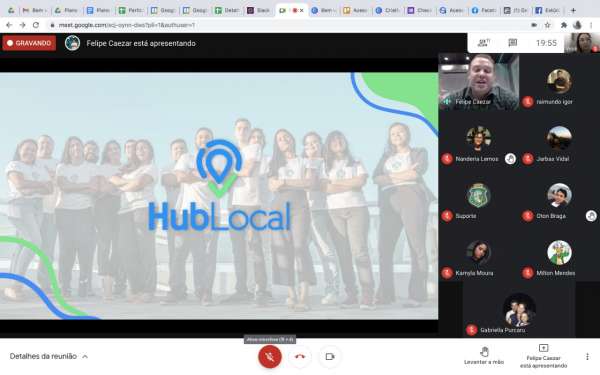Click the presenter avatar beside Felipe Caezar banner

(72, 43)
